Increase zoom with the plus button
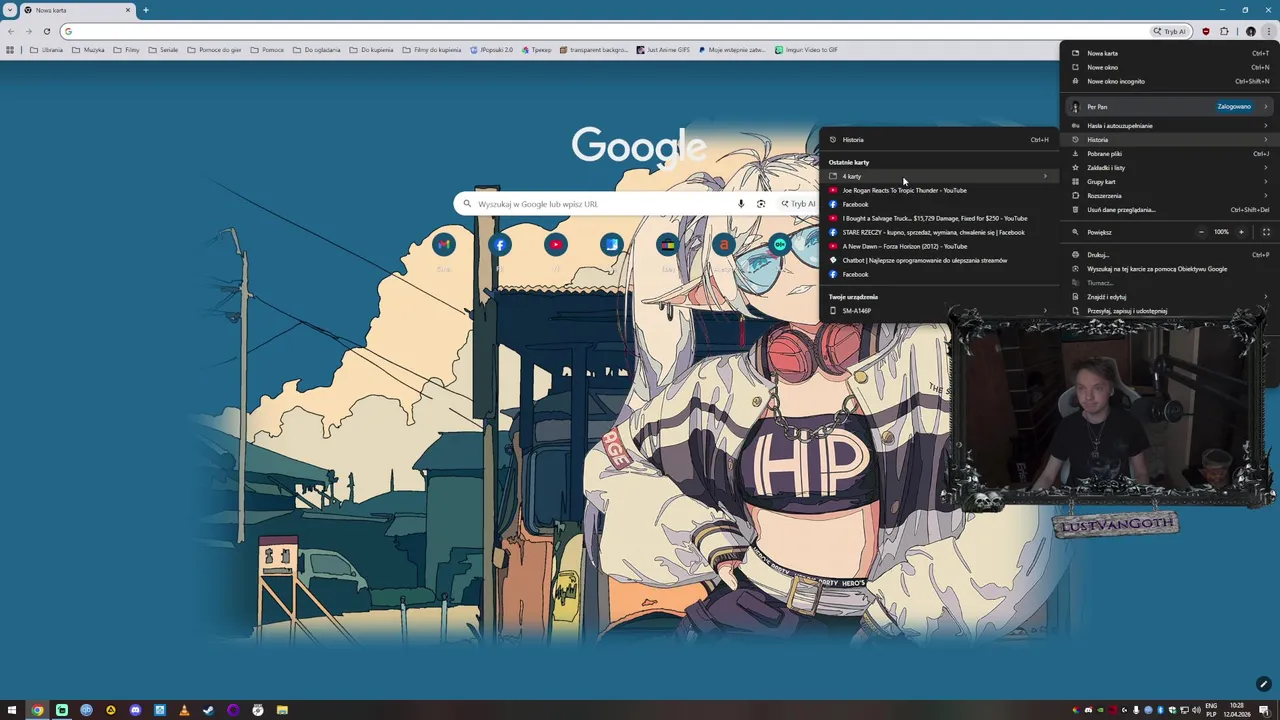This screenshot has width=1280, height=720. pos(1241,232)
